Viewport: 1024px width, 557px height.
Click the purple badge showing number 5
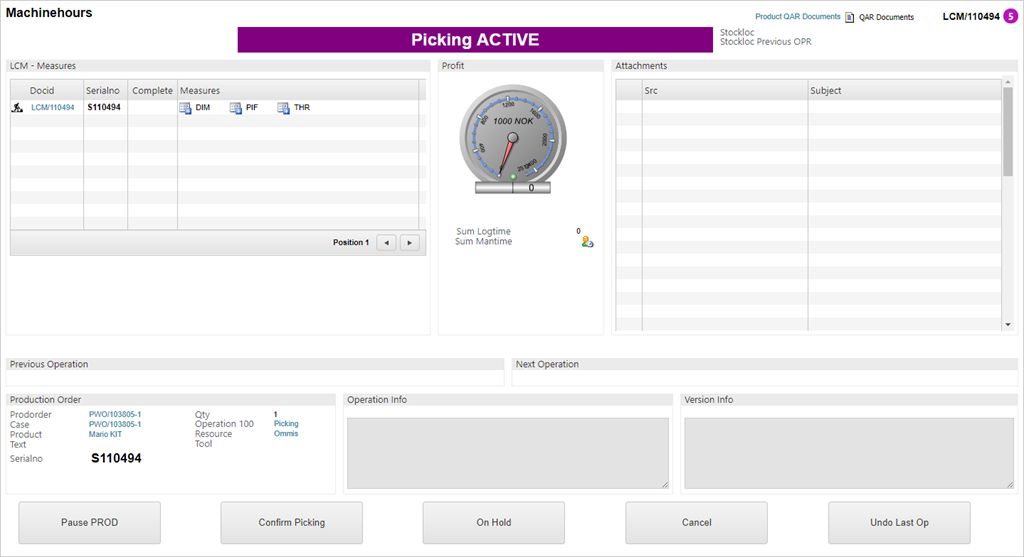coord(1010,16)
